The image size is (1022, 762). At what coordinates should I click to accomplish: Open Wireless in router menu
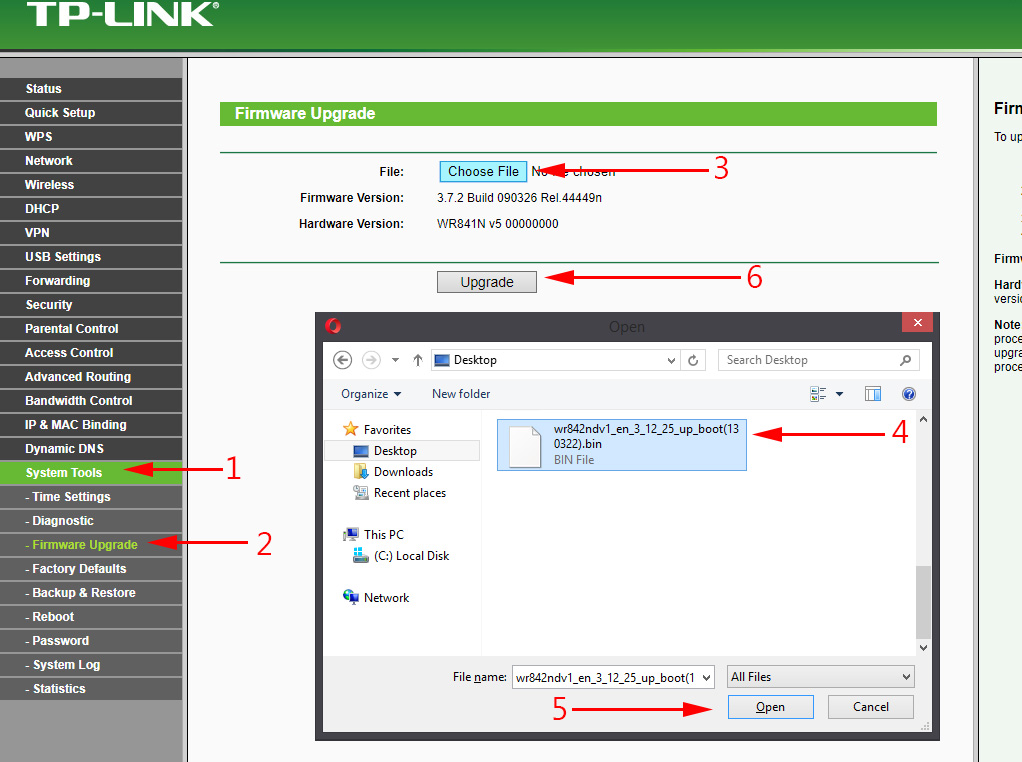point(91,184)
